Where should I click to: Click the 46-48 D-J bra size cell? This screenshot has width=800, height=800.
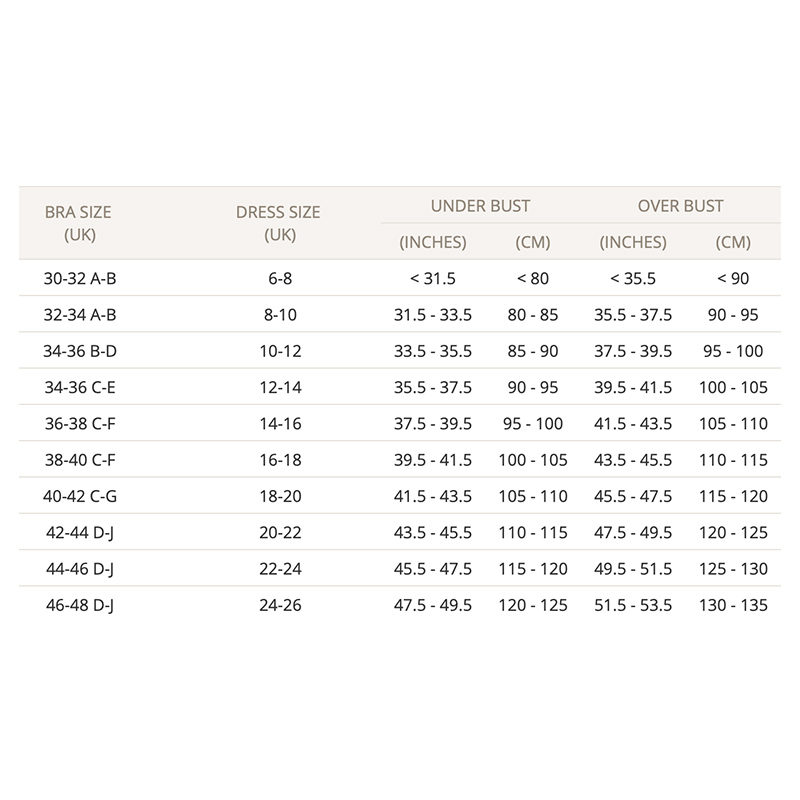pyautogui.click(x=80, y=605)
